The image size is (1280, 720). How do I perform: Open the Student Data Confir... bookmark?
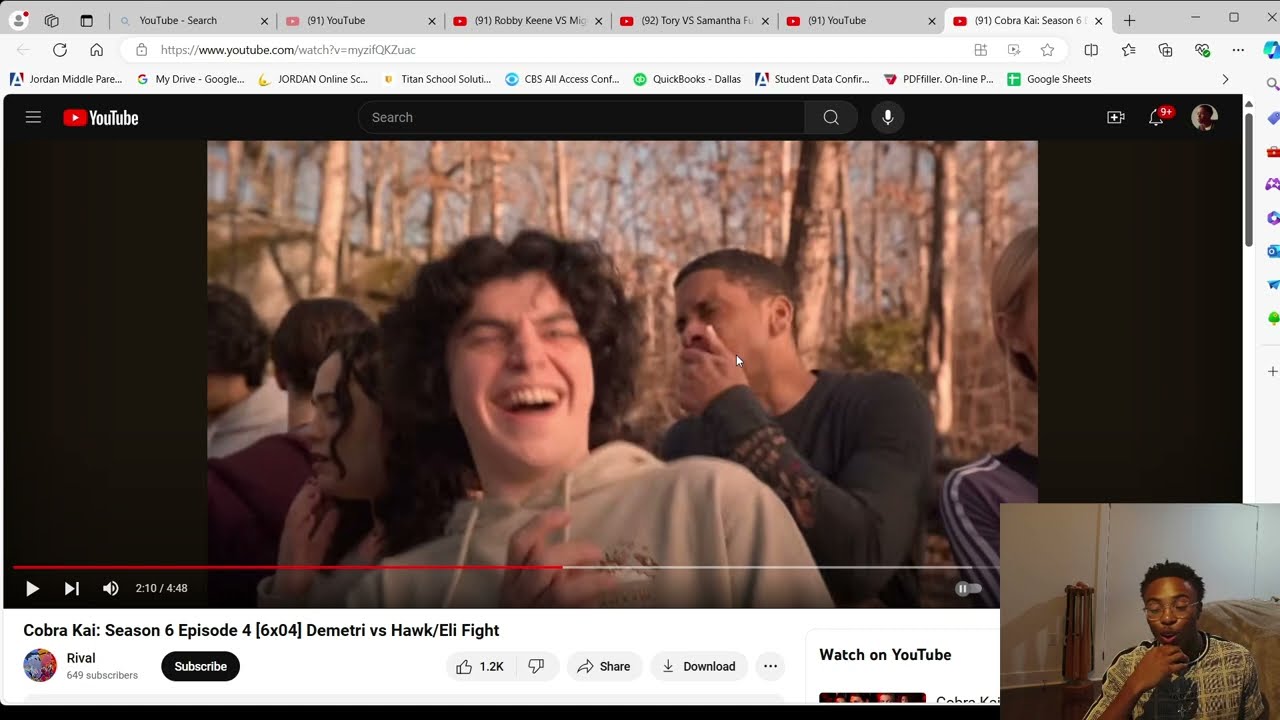812,79
